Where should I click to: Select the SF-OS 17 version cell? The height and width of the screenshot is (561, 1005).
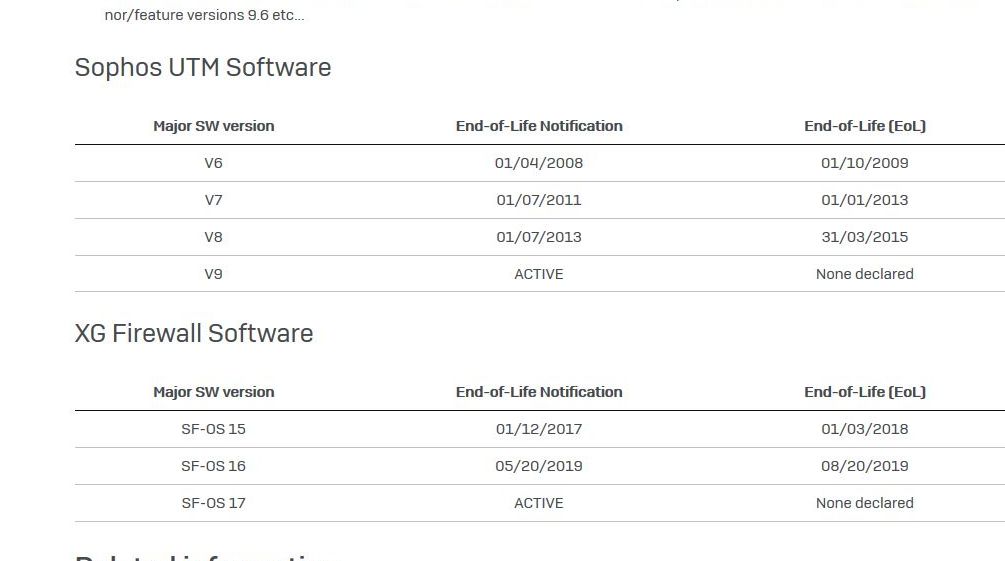[213, 503]
